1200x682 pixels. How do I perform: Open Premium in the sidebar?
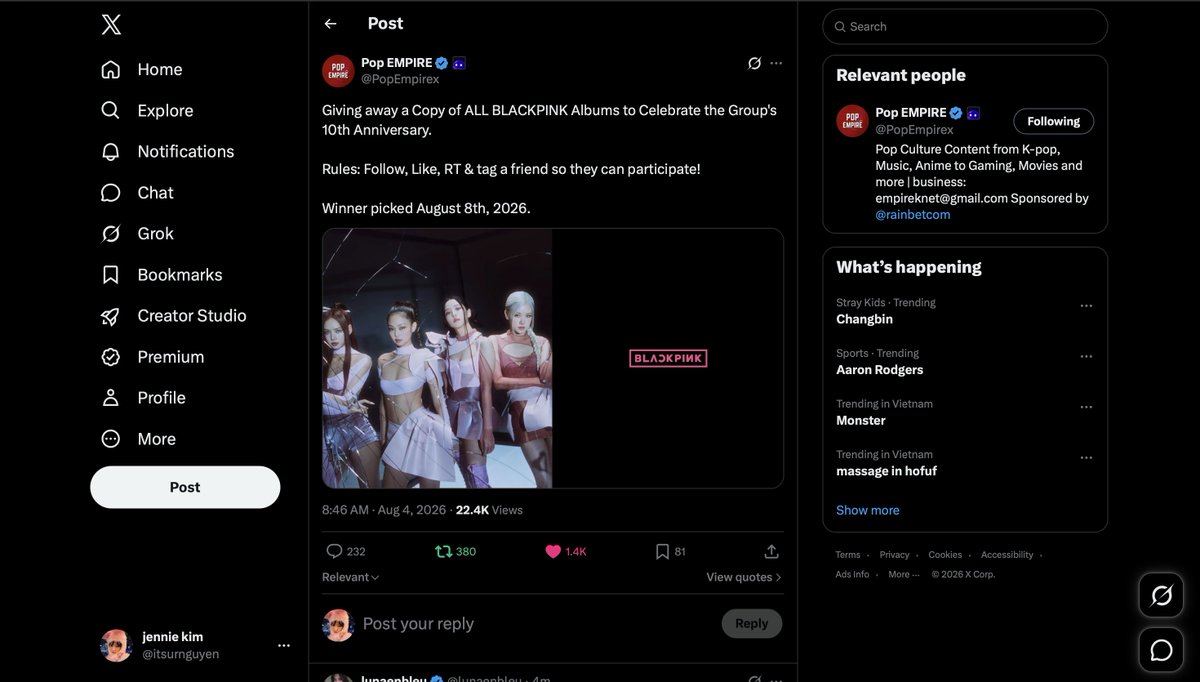tap(152, 356)
